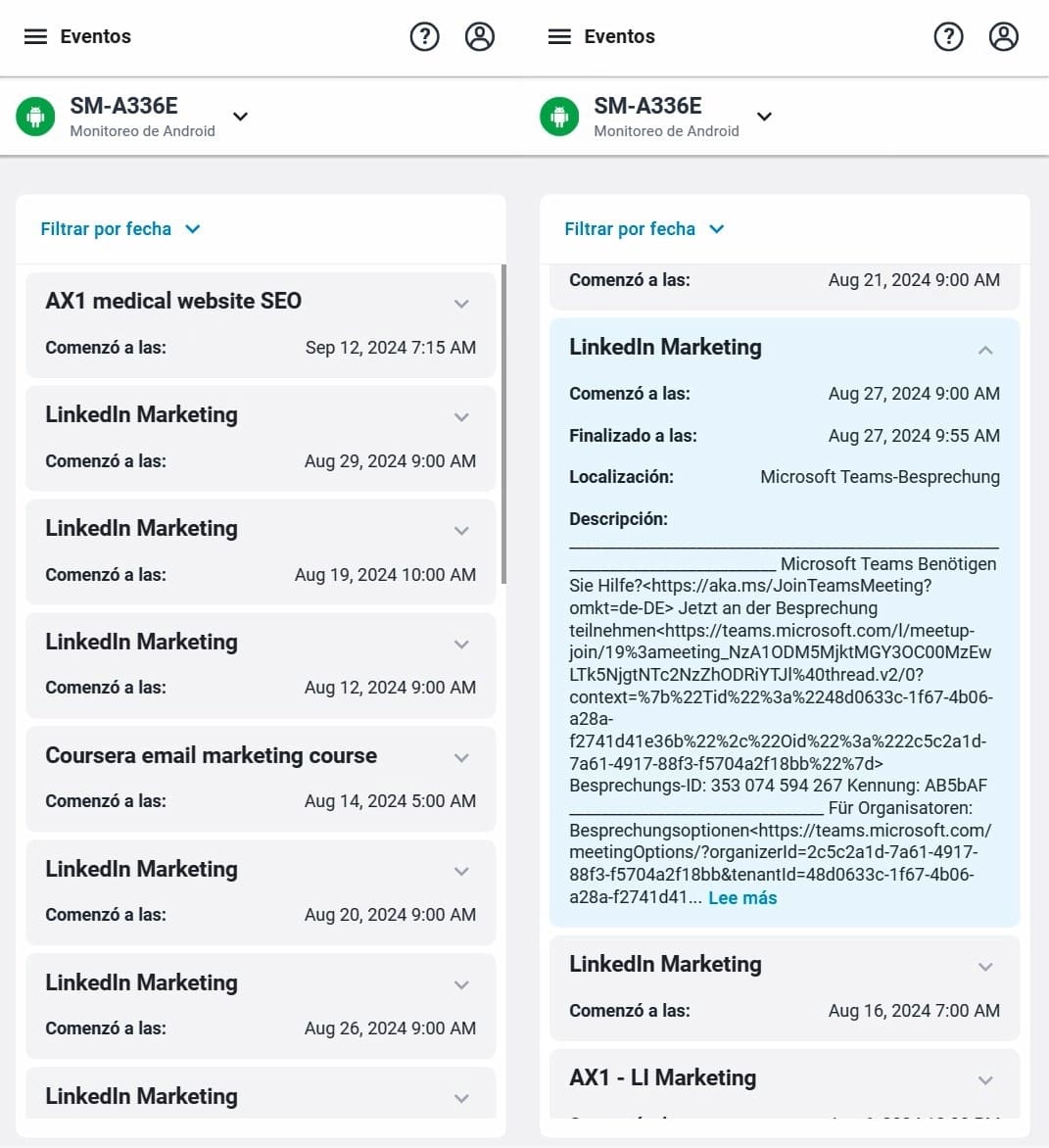The height and width of the screenshot is (1148, 1049).
Task: Open account profile icon in right panel
Action: pyautogui.click(x=1004, y=36)
